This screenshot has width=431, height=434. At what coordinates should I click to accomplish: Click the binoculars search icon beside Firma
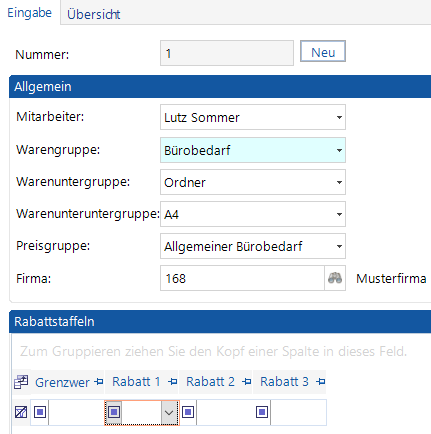(335, 278)
